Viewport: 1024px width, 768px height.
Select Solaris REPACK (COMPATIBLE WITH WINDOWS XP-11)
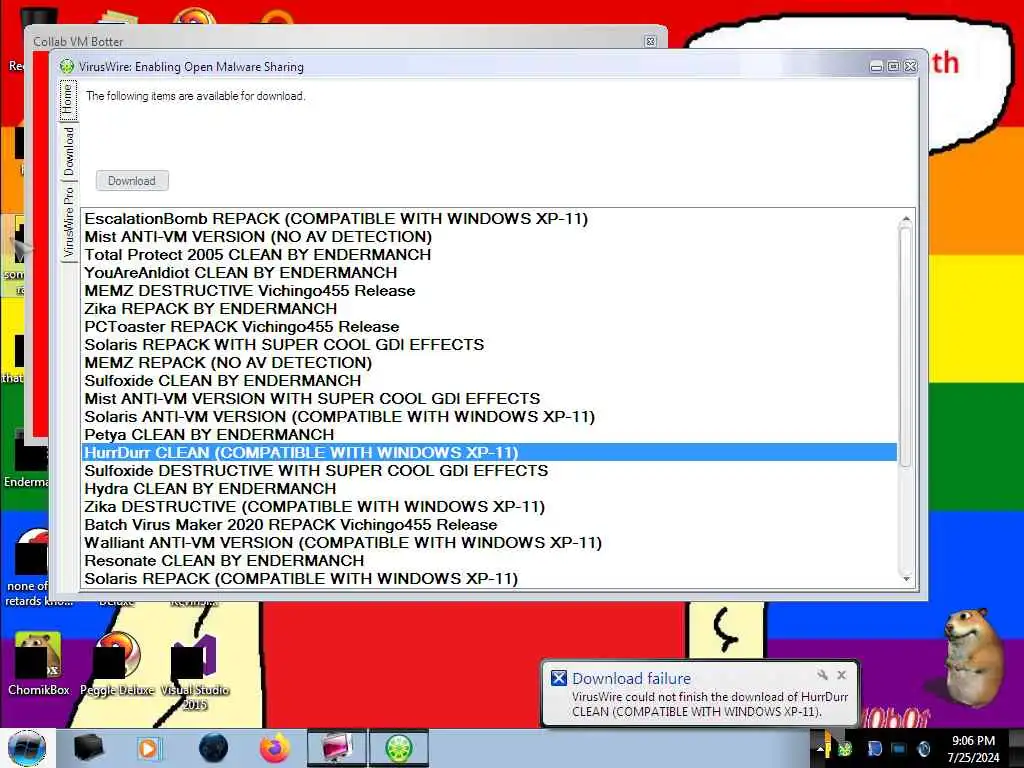pyautogui.click(x=489, y=579)
